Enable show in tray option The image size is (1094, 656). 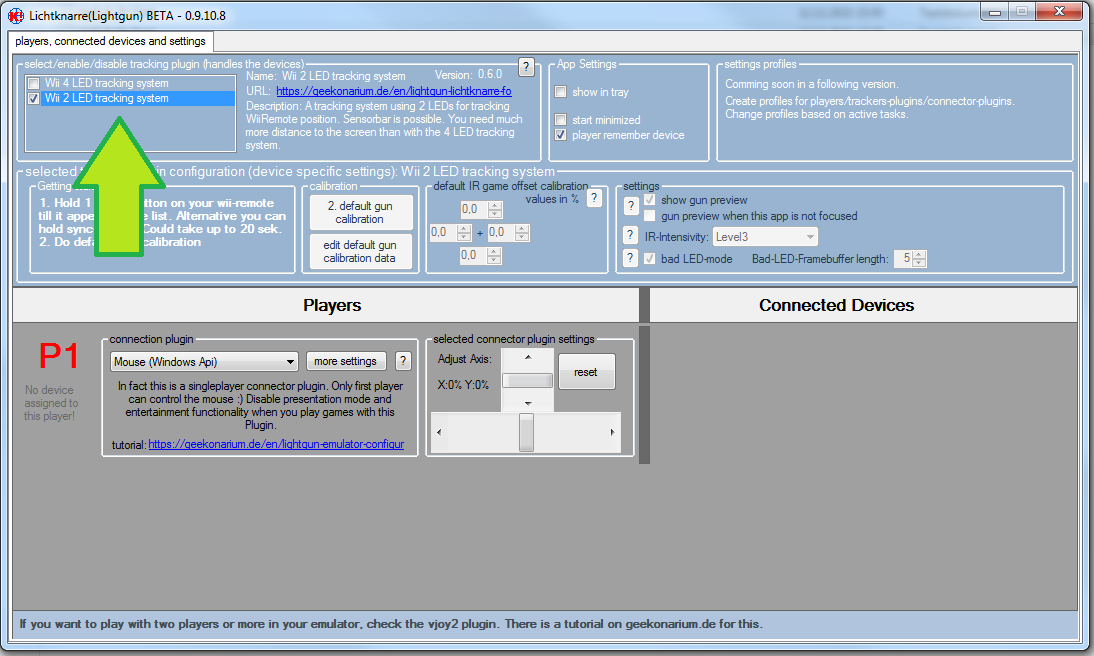coord(560,91)
